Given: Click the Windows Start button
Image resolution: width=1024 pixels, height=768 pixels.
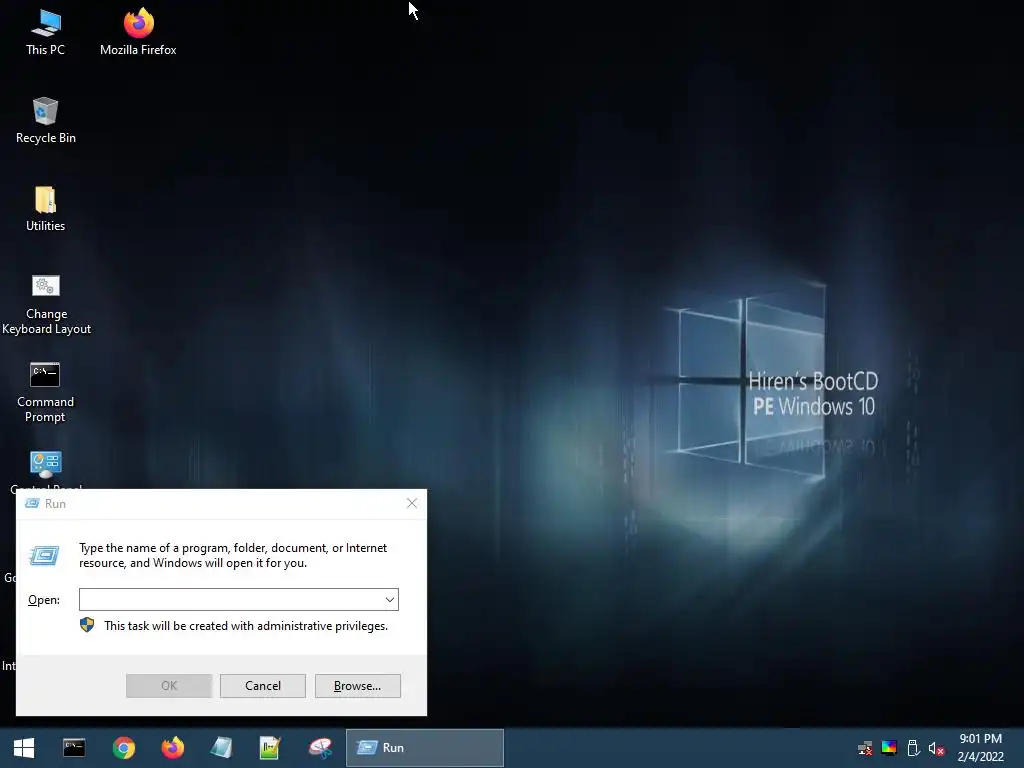Looking at the screenshot, I should (x=24, y=748).
